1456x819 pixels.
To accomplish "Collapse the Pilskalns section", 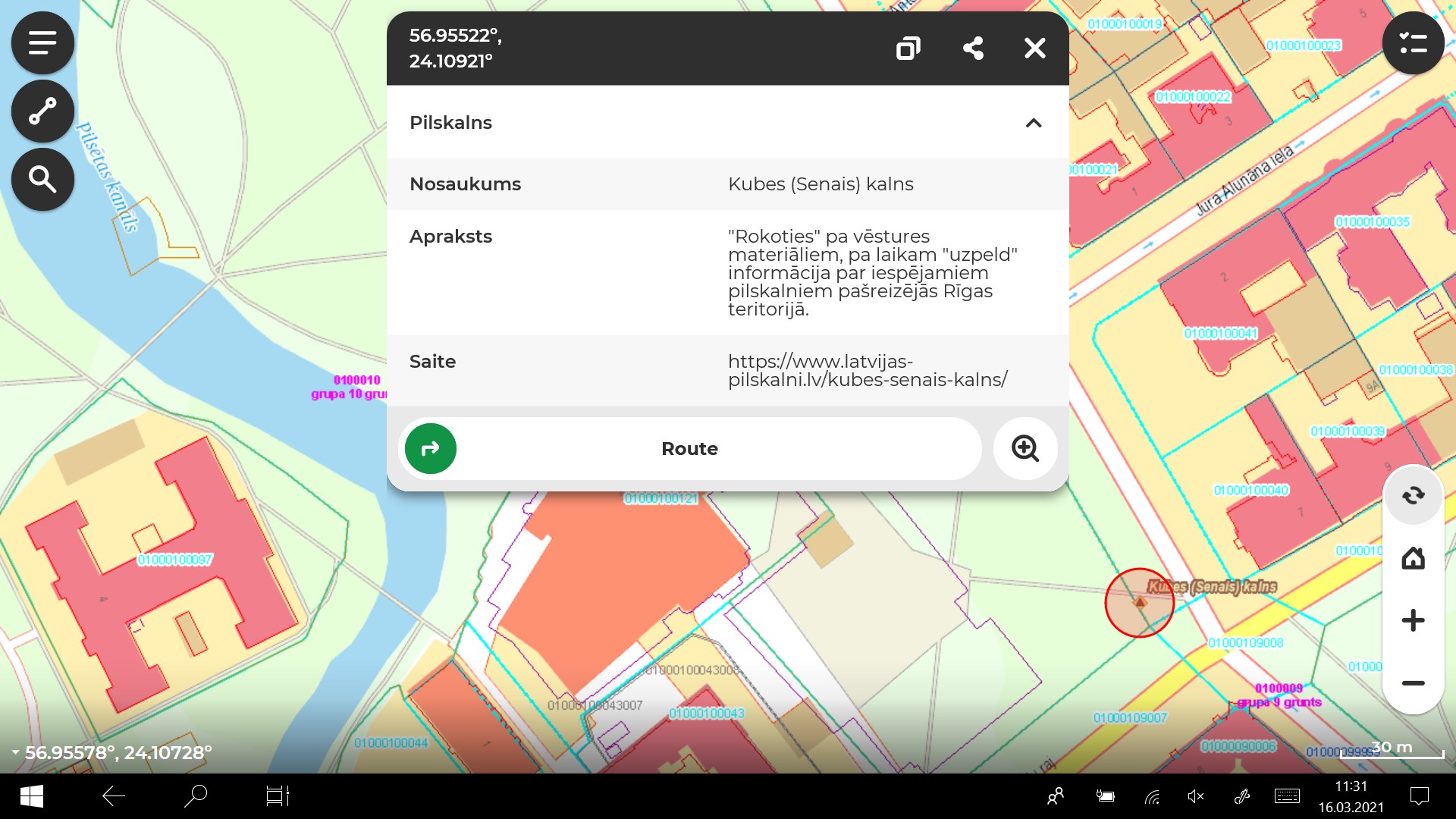I will 1033,123.
